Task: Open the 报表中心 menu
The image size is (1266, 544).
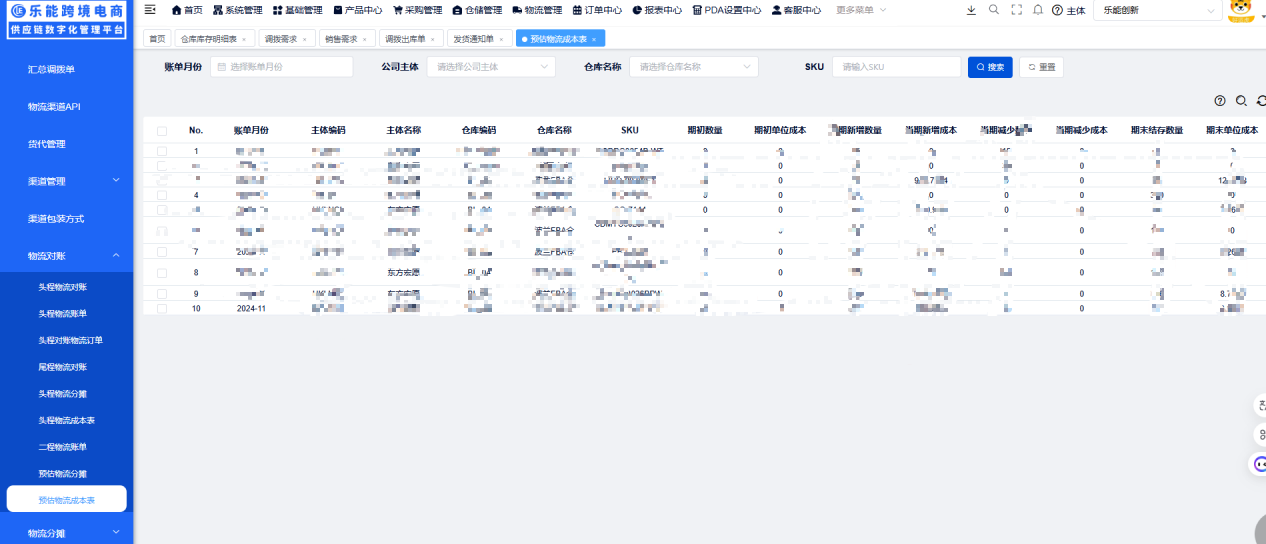Action: [658, 10]
